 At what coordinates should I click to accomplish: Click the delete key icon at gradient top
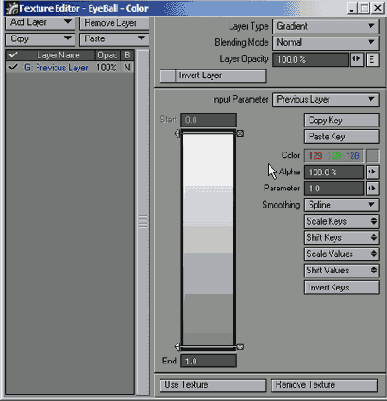click(240, 134)
